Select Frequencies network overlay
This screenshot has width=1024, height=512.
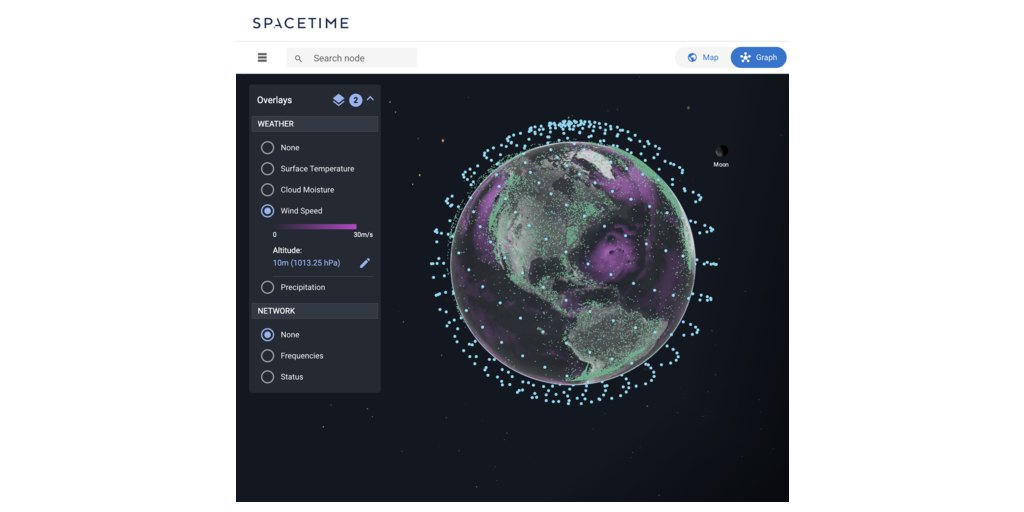coord(268,356)
